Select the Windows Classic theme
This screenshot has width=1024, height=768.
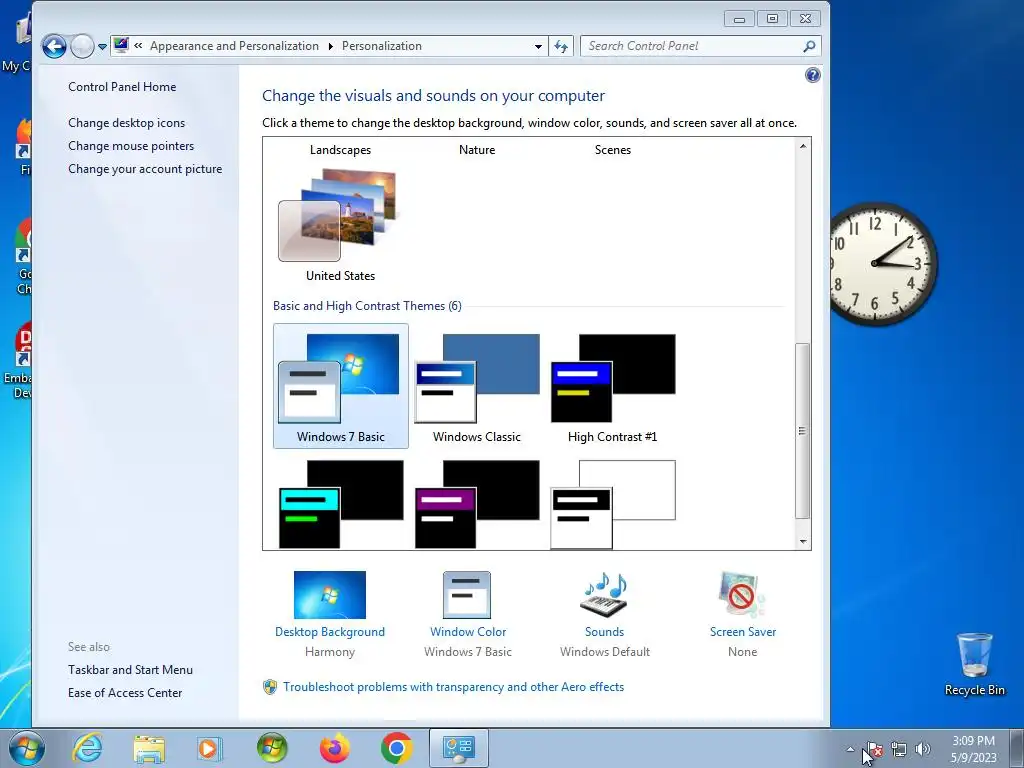[477, 386]
